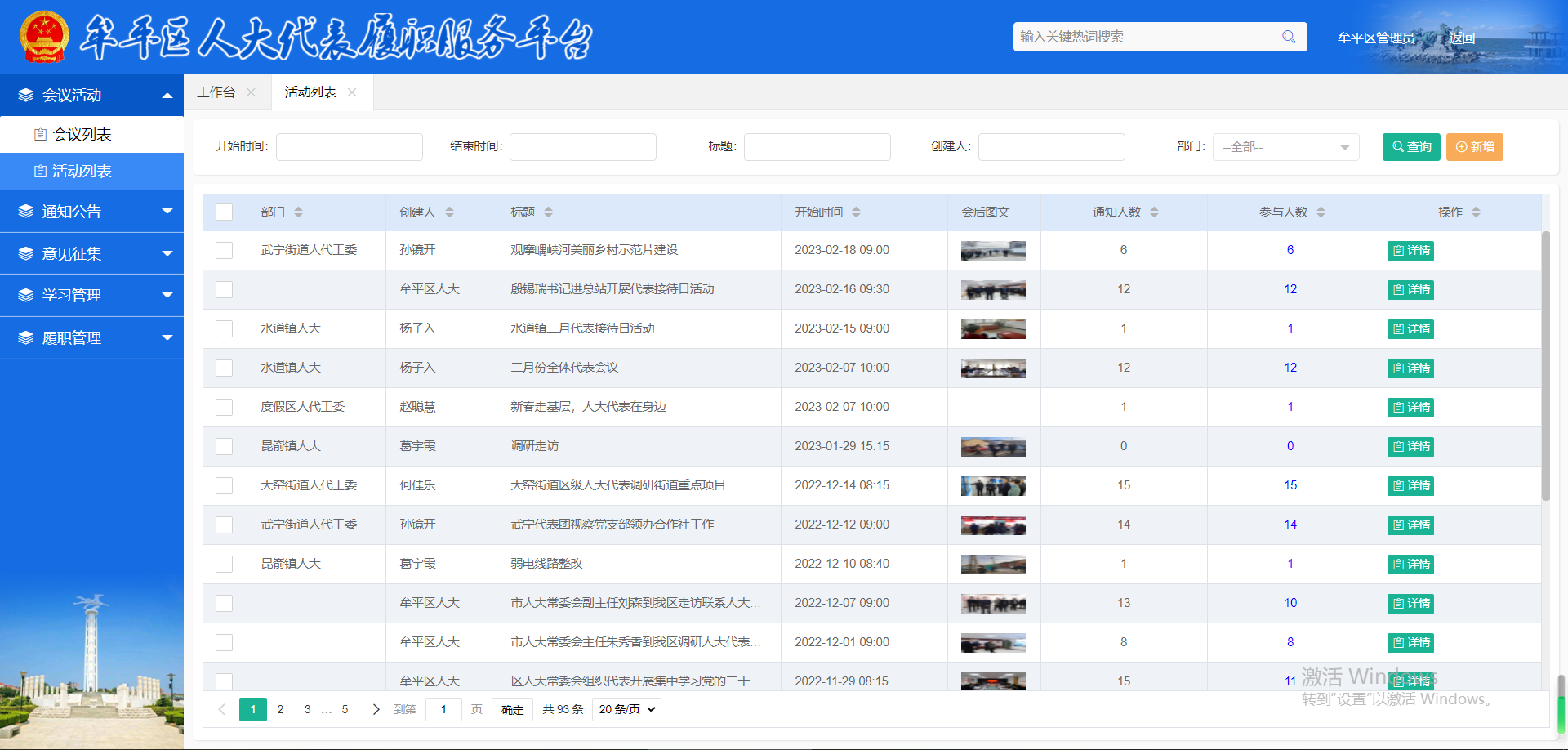Click the search magnifier icon in top bar
Image resolution: width=1568 pixels, height=750 pixels.
pyautogui.click(x=1289, y=37)
